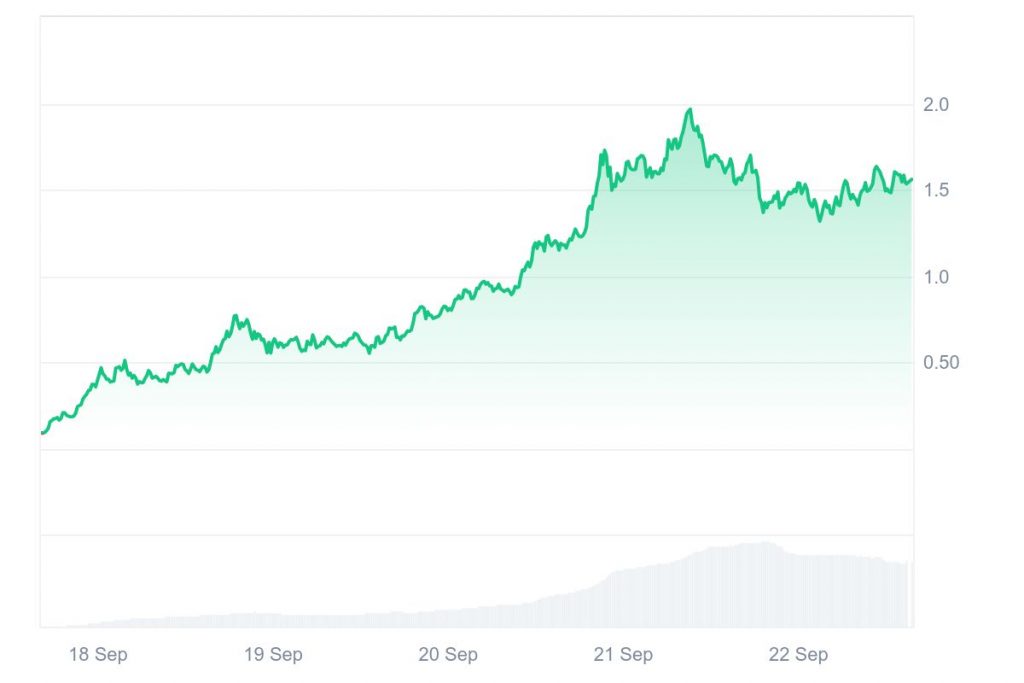Click the starting point of the green price line
The height and width of the screenshot is (683, 1024).
pyautogui.click(x=42, y=433)
